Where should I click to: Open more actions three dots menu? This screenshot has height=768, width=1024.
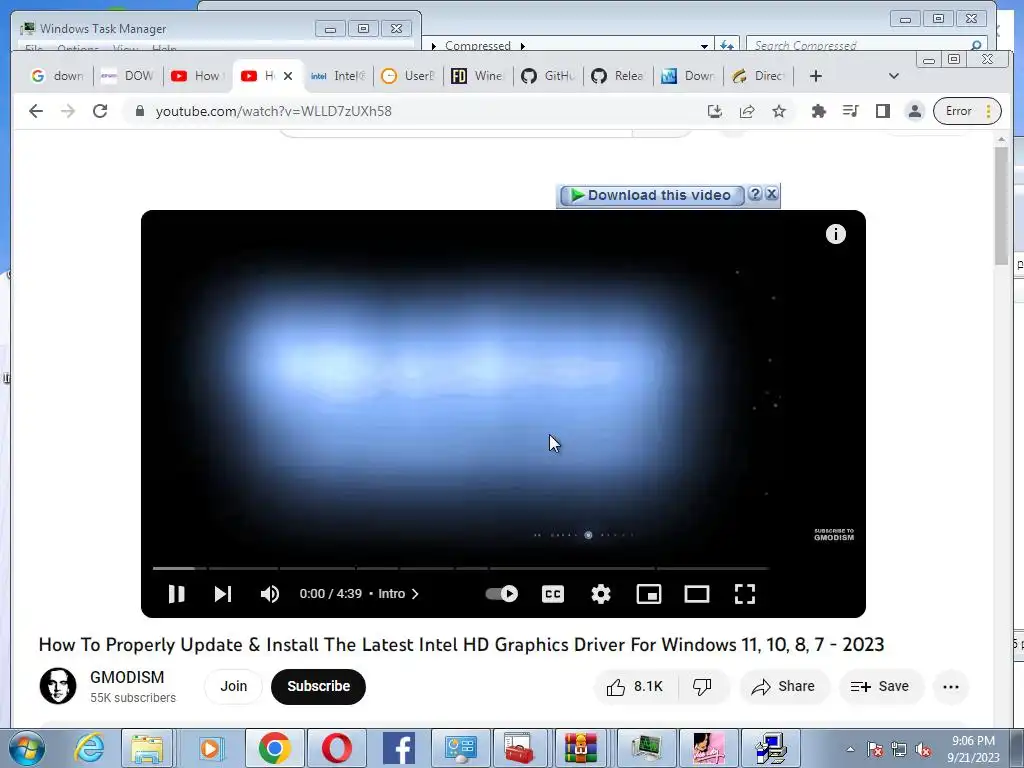click(x=951, y=686)
